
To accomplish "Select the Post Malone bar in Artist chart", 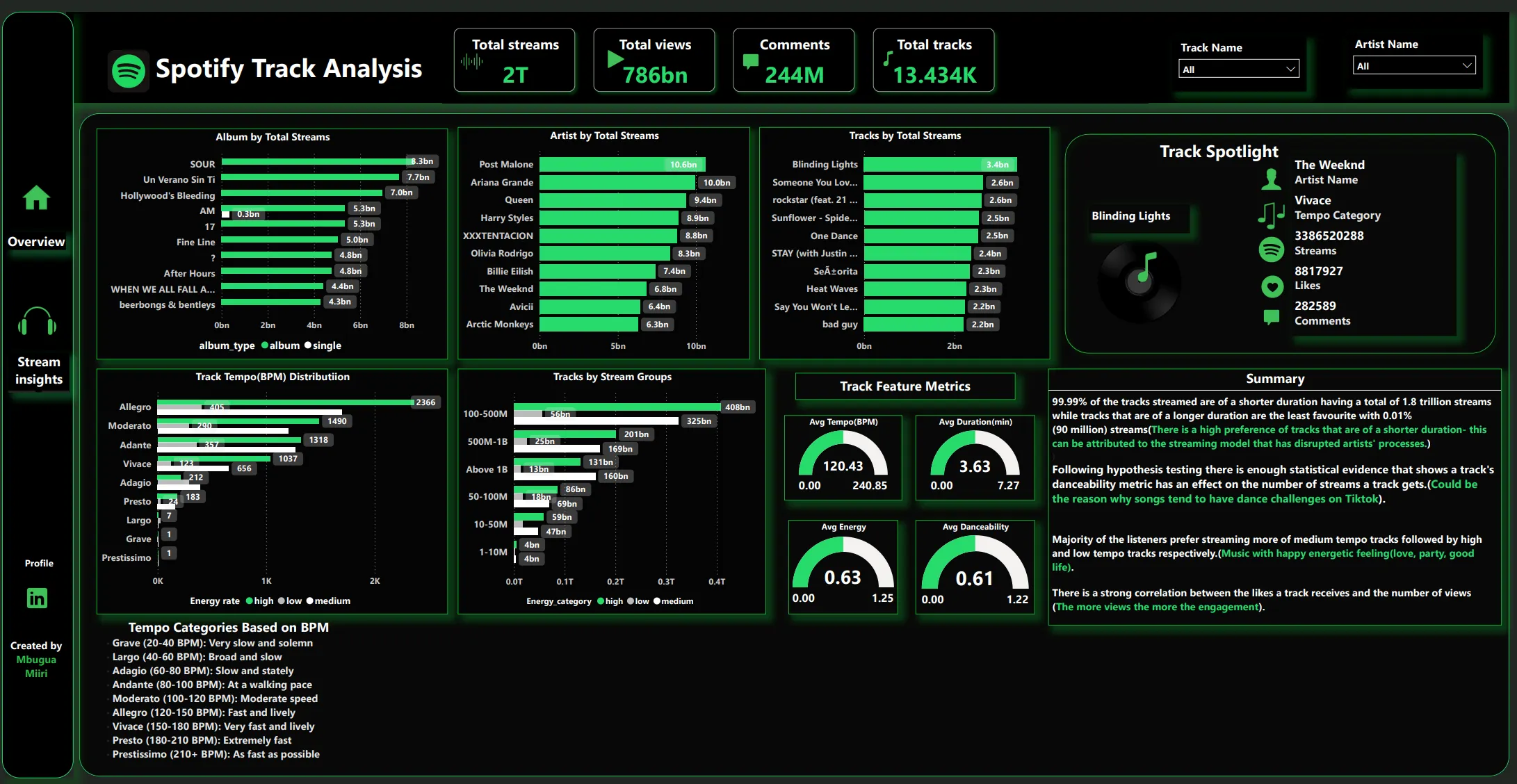I will [x=622, y=165].
